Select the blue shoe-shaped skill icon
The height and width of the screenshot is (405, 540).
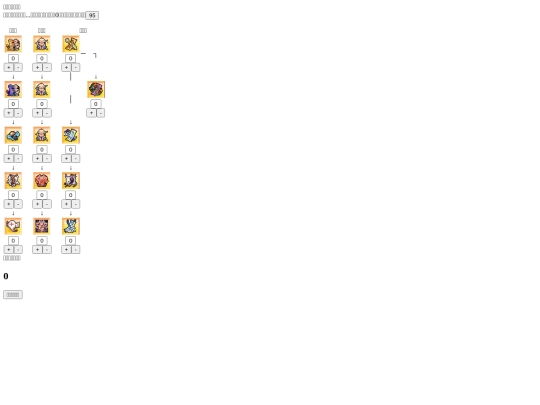pos(13,135)
